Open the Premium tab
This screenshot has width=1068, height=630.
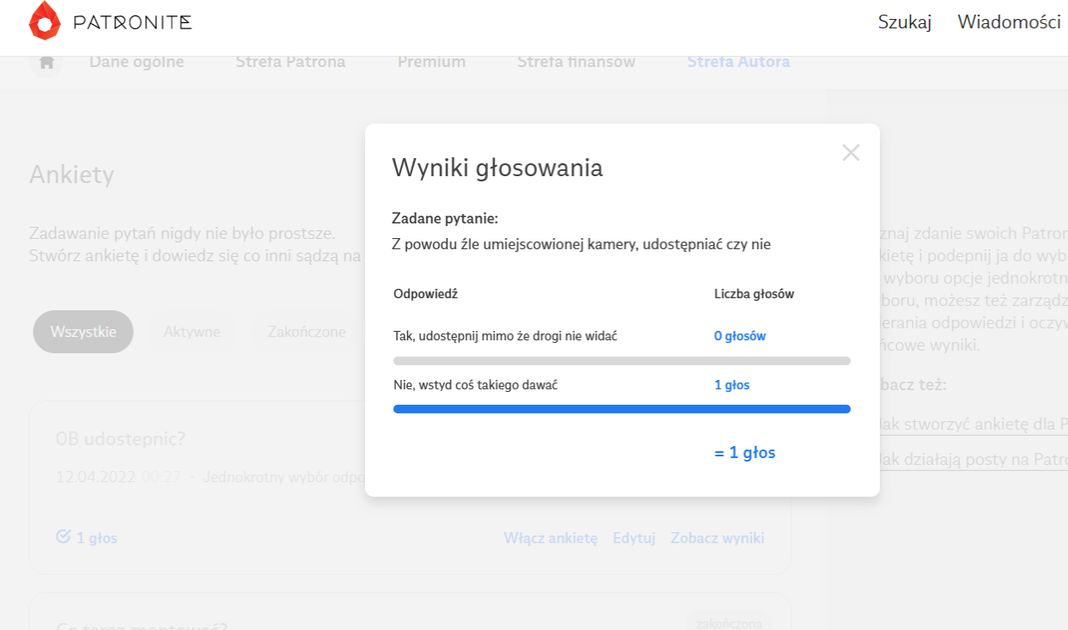[x=431, y=62]
